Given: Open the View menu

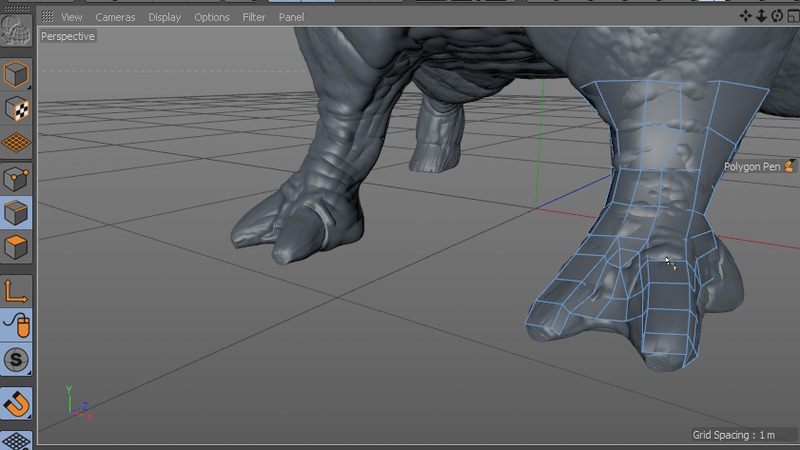Looking at the screenshot, I should pos(71,17).
